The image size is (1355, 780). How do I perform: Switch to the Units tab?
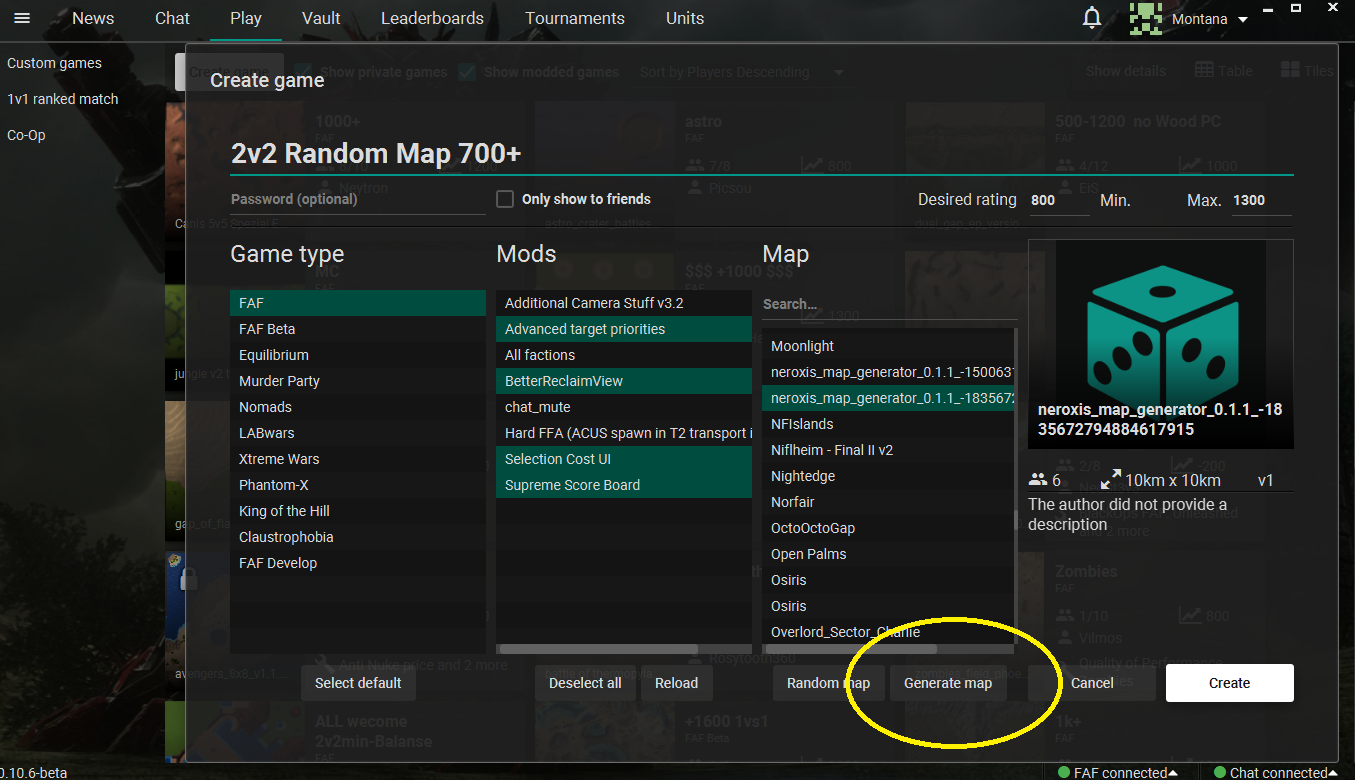tap(685, 18)
